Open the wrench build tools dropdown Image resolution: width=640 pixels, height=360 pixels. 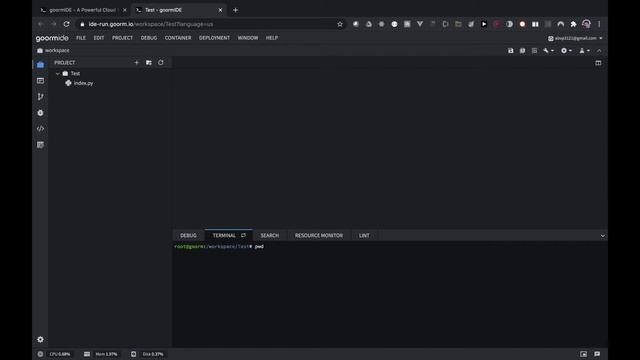coord(549,51)
